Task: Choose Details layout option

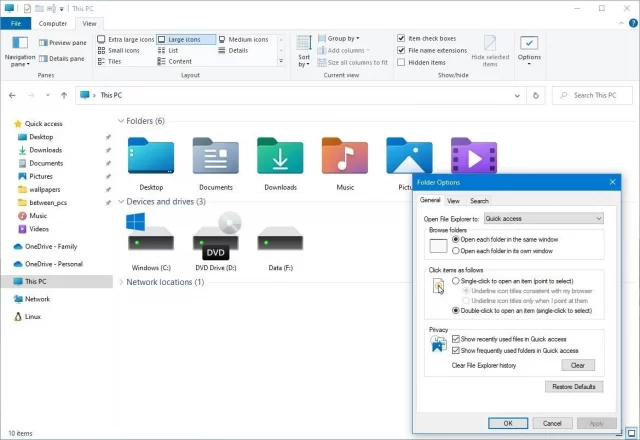Action: [x=233, y=50]
